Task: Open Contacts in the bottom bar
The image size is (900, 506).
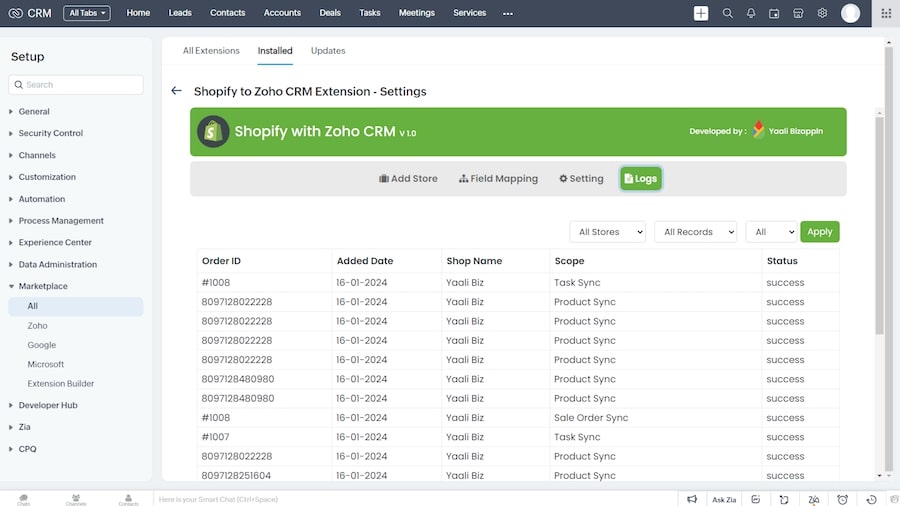Action: coord(128,499)
